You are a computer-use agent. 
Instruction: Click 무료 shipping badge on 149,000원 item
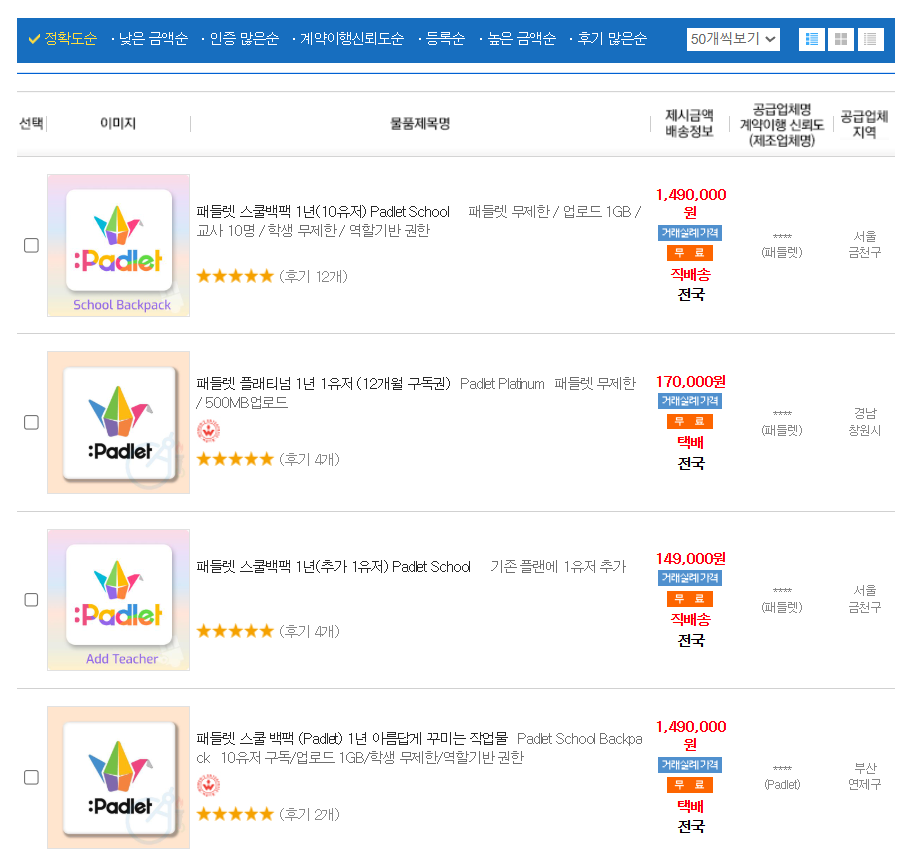690,599
